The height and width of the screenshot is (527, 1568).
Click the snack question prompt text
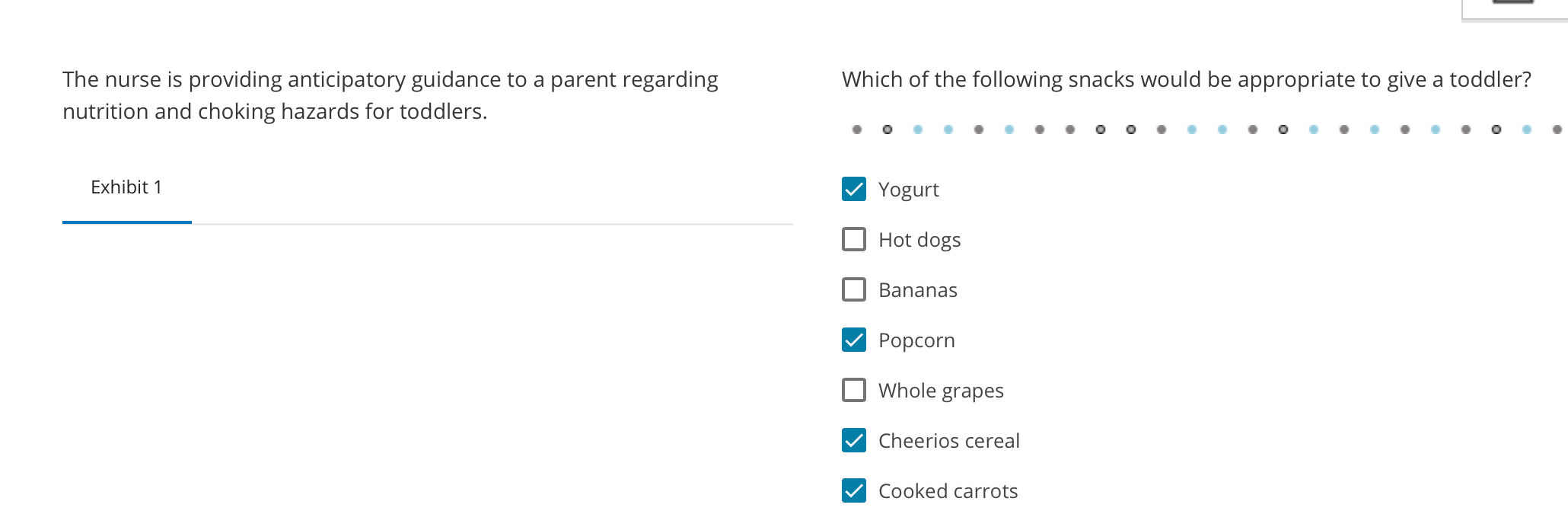1186,79
